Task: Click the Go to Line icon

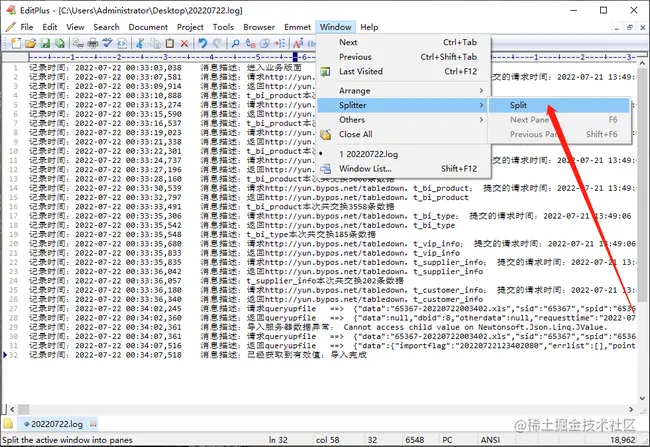Action: (280, 43)
